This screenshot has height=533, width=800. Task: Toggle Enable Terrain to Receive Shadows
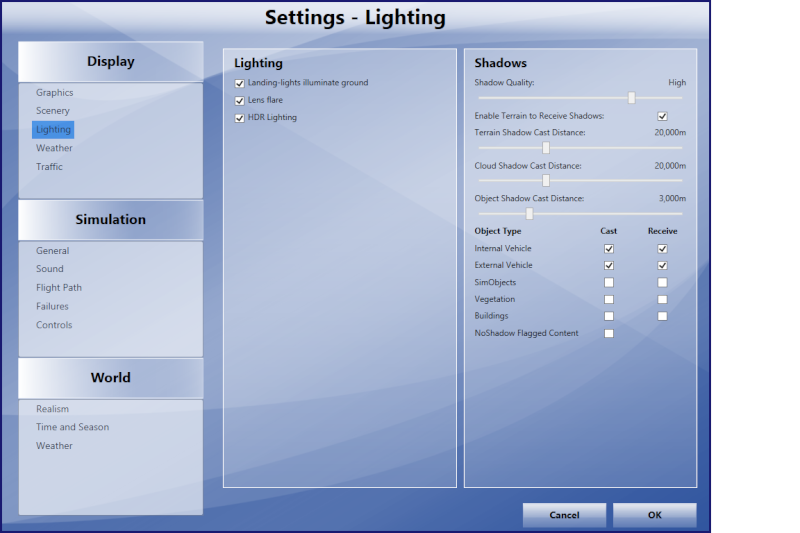(662, 116)
